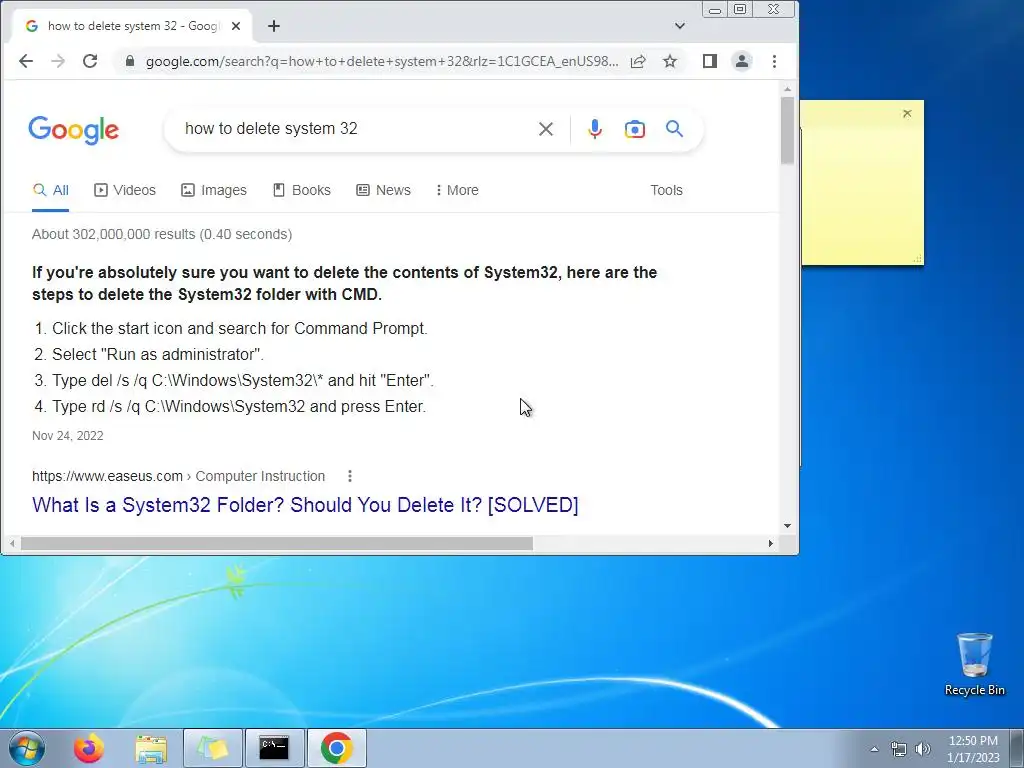
Task: Open the Chrome profile avatar
Action: (x=742, y=61)
